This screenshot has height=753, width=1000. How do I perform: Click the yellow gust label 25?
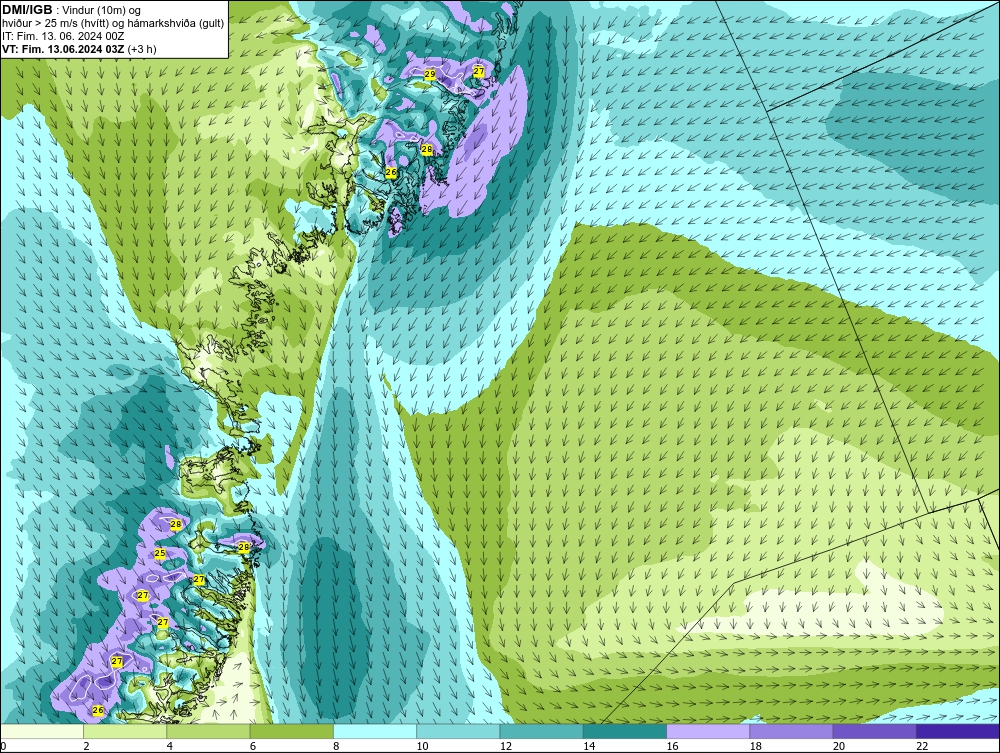pyautogui.click(x=160, y=553)
